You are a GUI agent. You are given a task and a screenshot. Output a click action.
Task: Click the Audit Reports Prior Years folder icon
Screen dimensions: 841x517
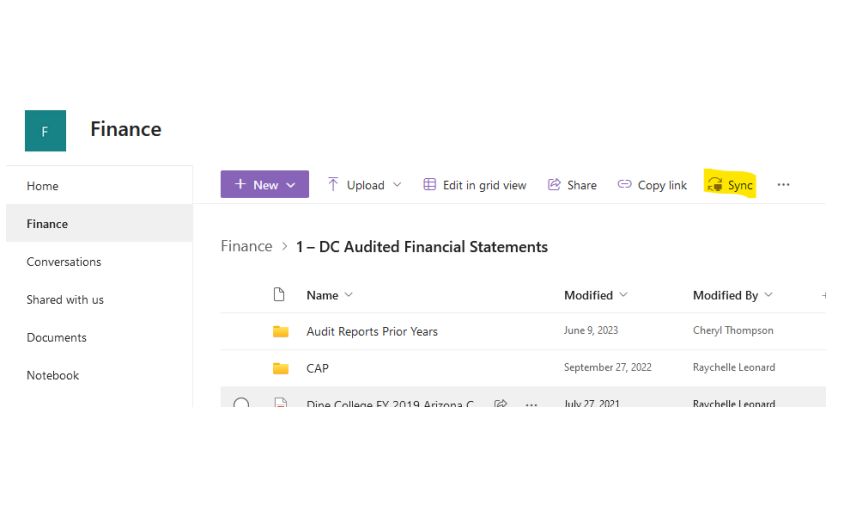281,331
